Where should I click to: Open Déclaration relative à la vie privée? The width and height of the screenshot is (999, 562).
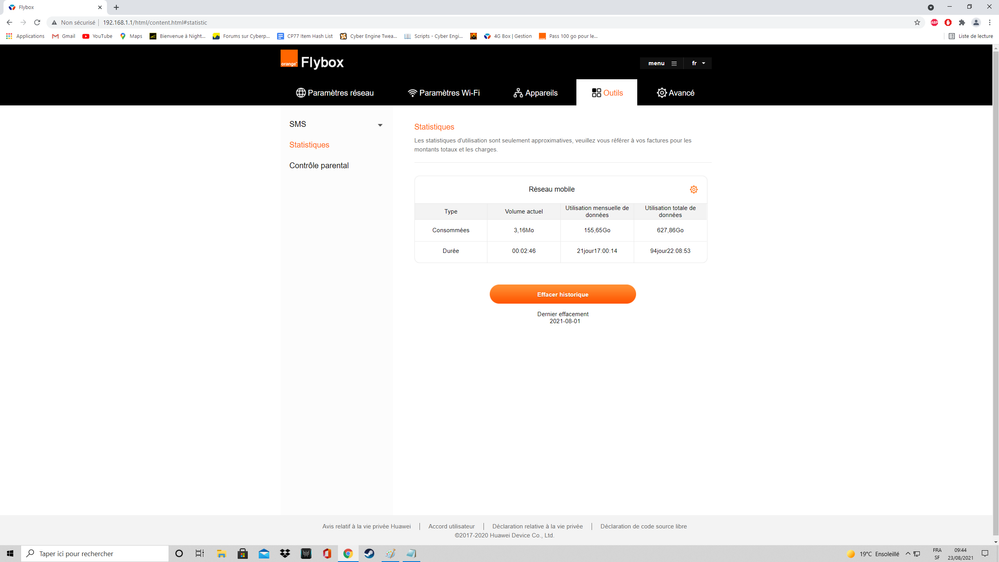click(537, 526)
